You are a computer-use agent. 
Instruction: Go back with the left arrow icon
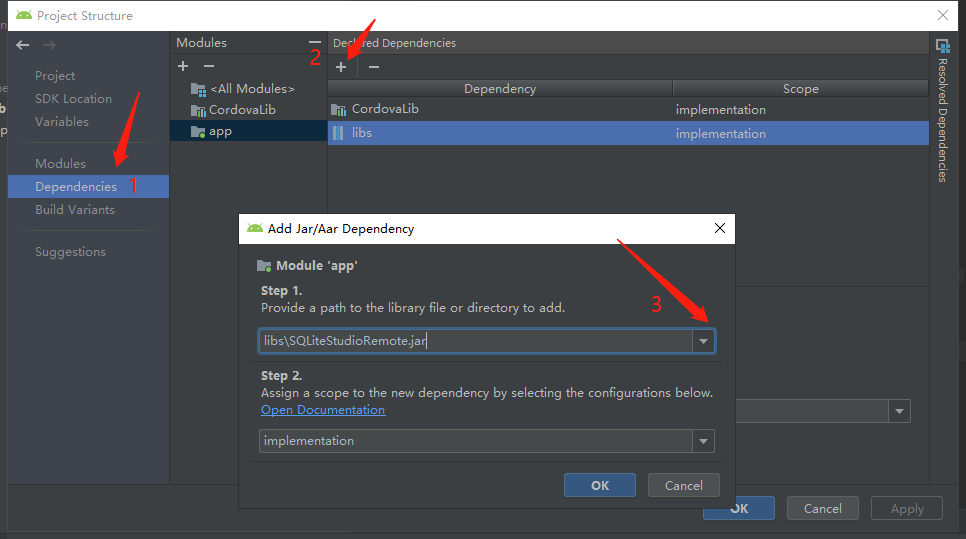click(x=23, y=45)
